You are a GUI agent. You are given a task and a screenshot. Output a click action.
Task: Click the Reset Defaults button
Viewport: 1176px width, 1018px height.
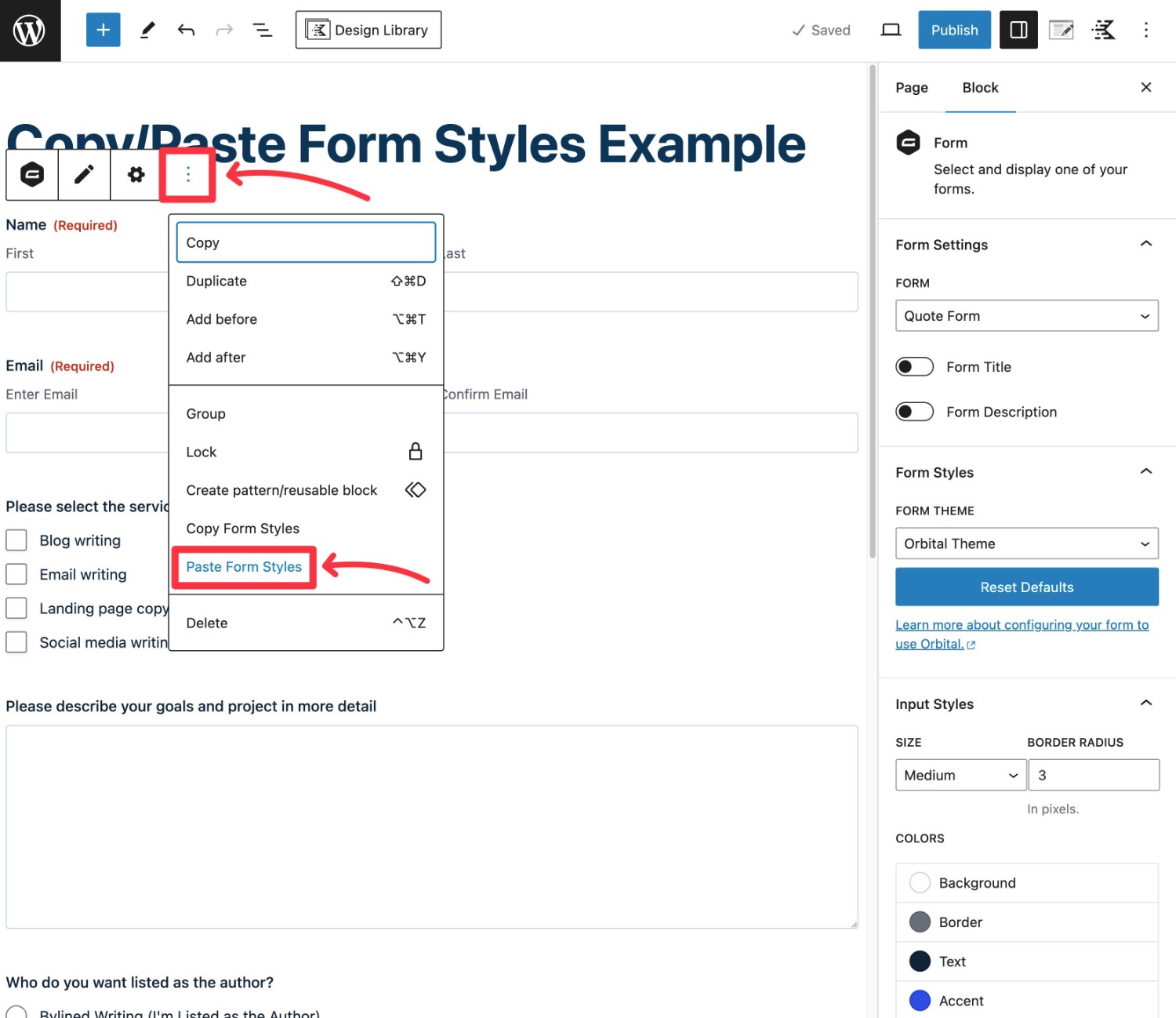1026,587
